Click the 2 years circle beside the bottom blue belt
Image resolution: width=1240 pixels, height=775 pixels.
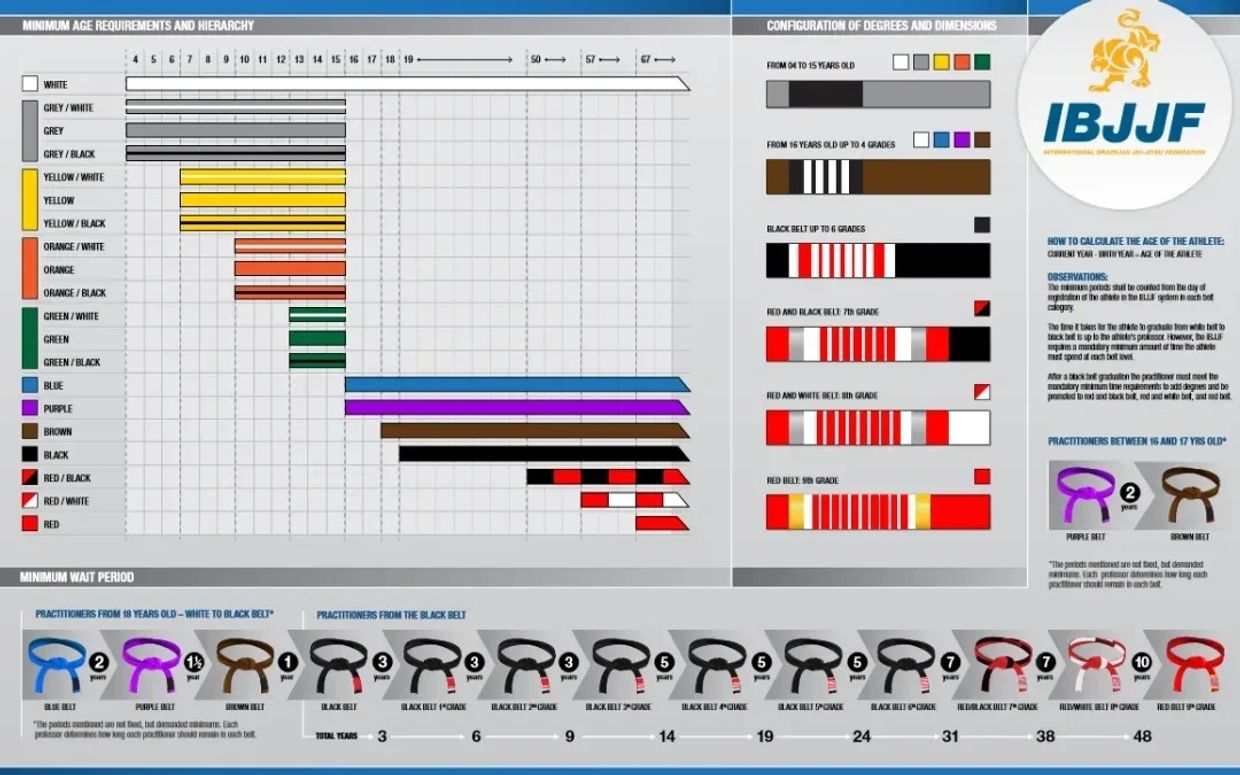point(99,661)
